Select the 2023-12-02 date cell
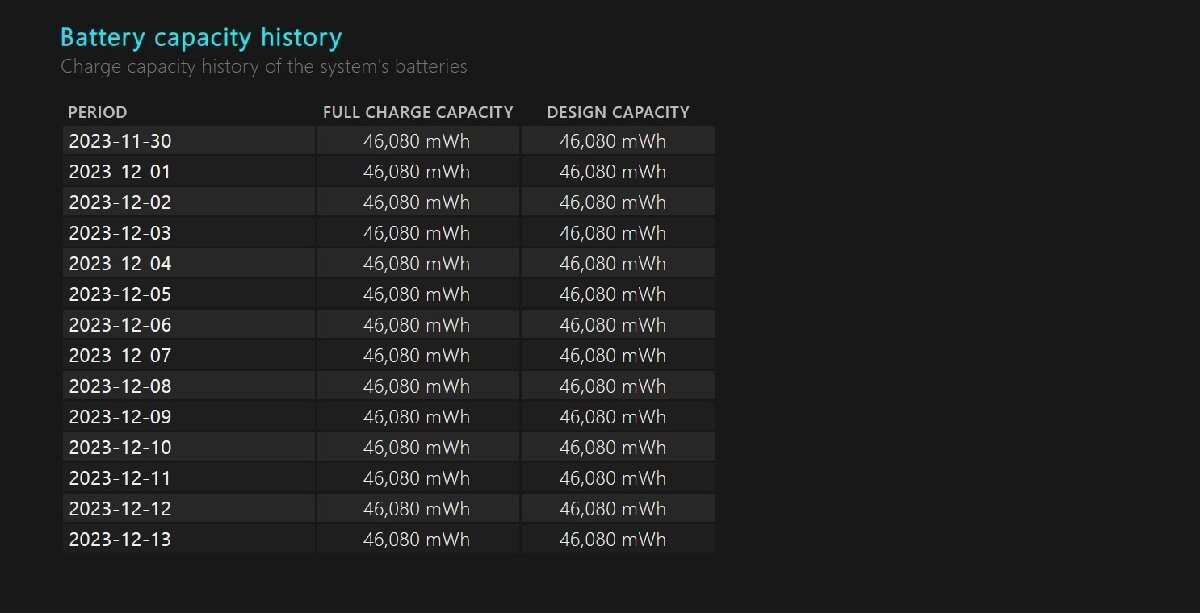The height and width of the screenshot is (613, 1200). point(120,202)
